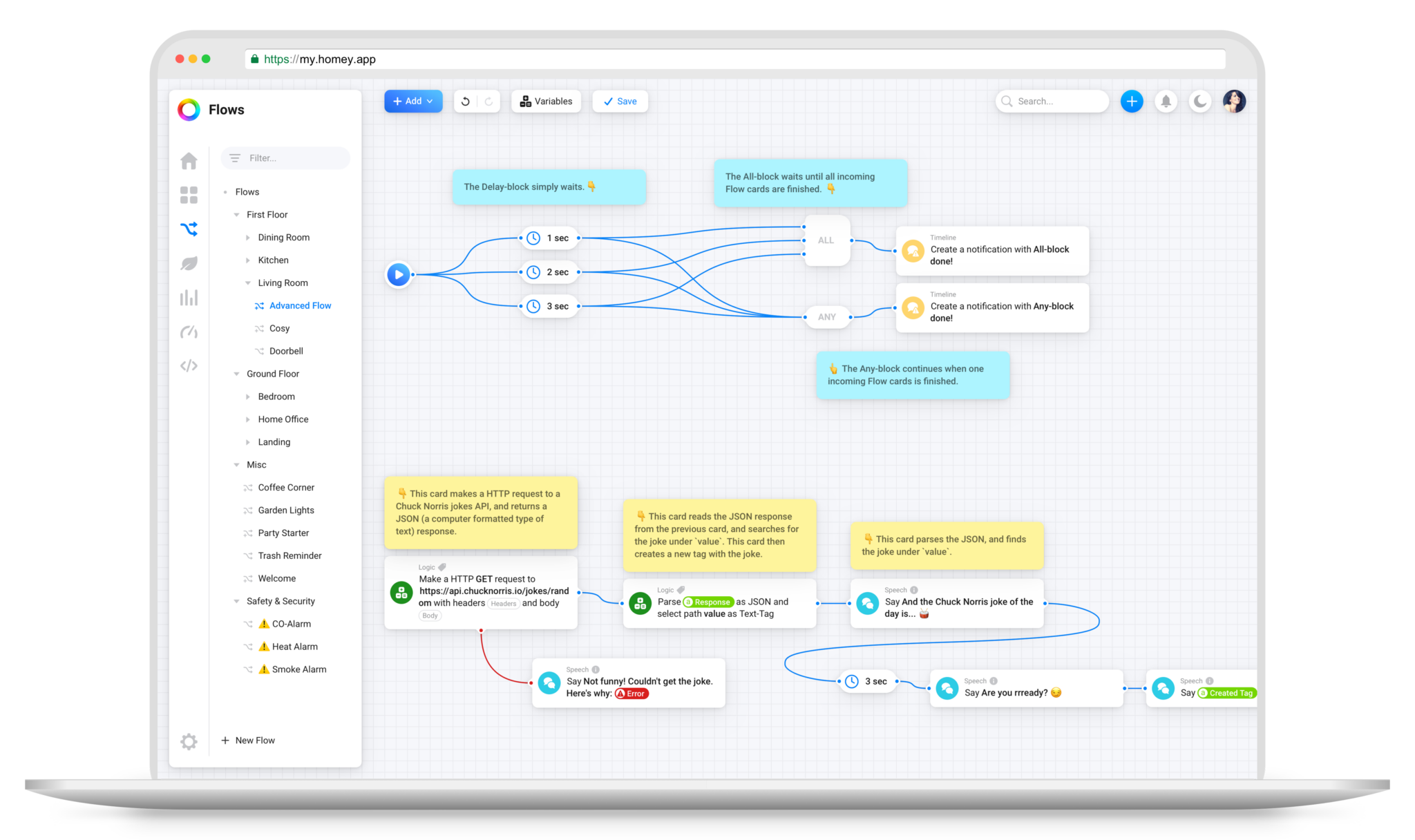1415x840 pixels.
Task: Open the Energy leaf icon in sidebar
Action: click(189, 263)
